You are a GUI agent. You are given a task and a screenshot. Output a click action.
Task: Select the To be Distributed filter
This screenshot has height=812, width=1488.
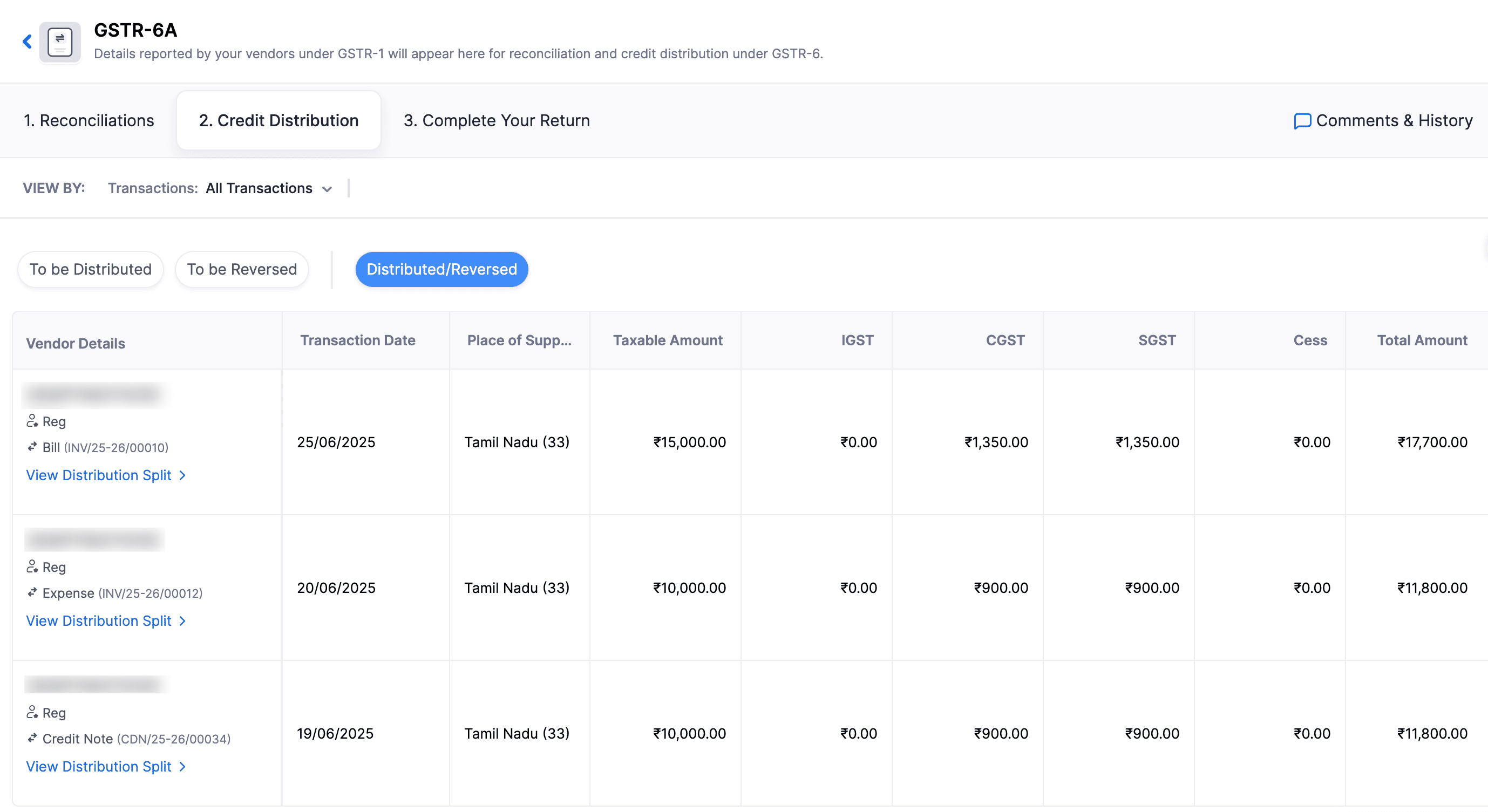click(91, 269)
